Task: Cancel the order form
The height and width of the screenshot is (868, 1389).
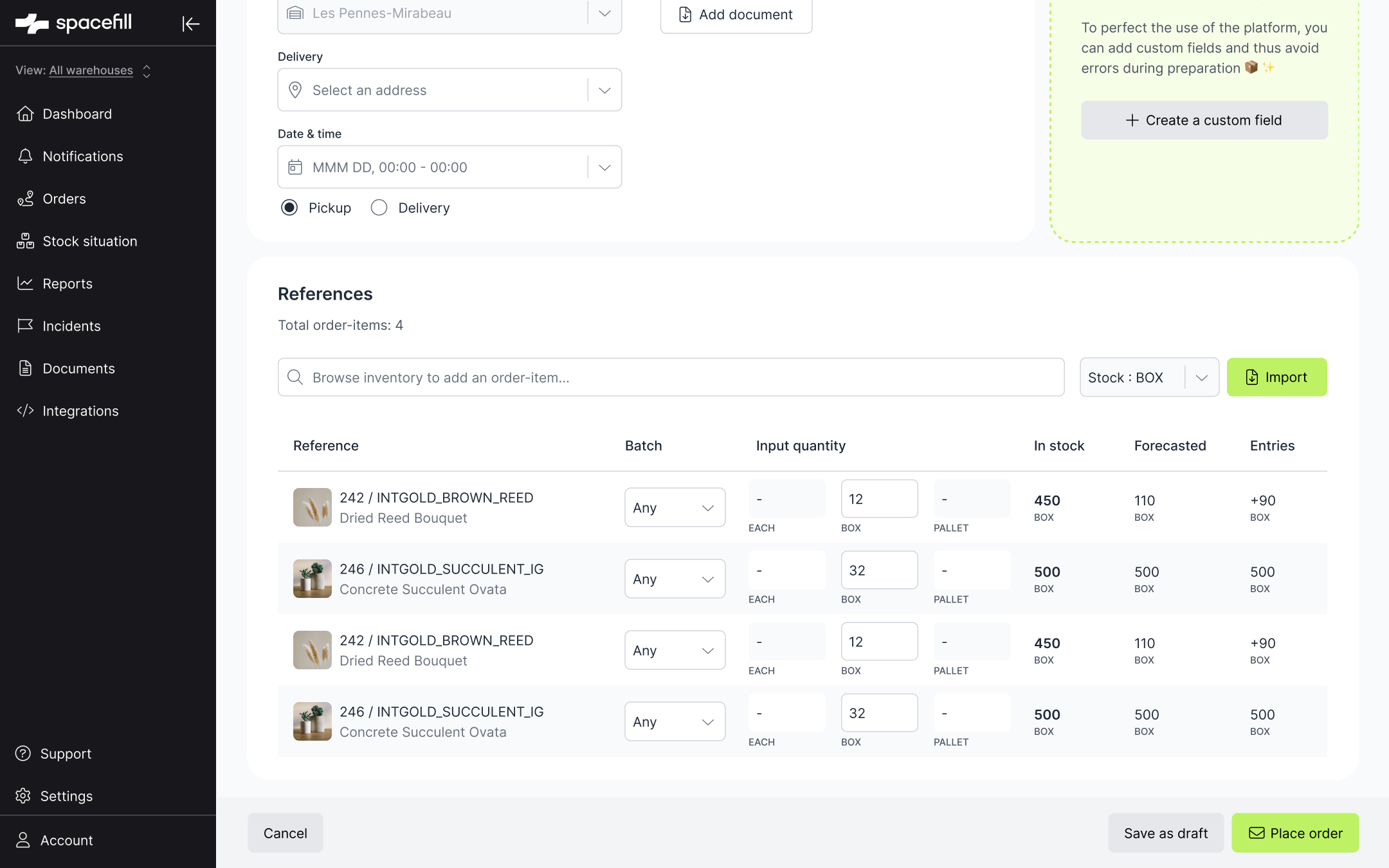Action: pos(286,833)
